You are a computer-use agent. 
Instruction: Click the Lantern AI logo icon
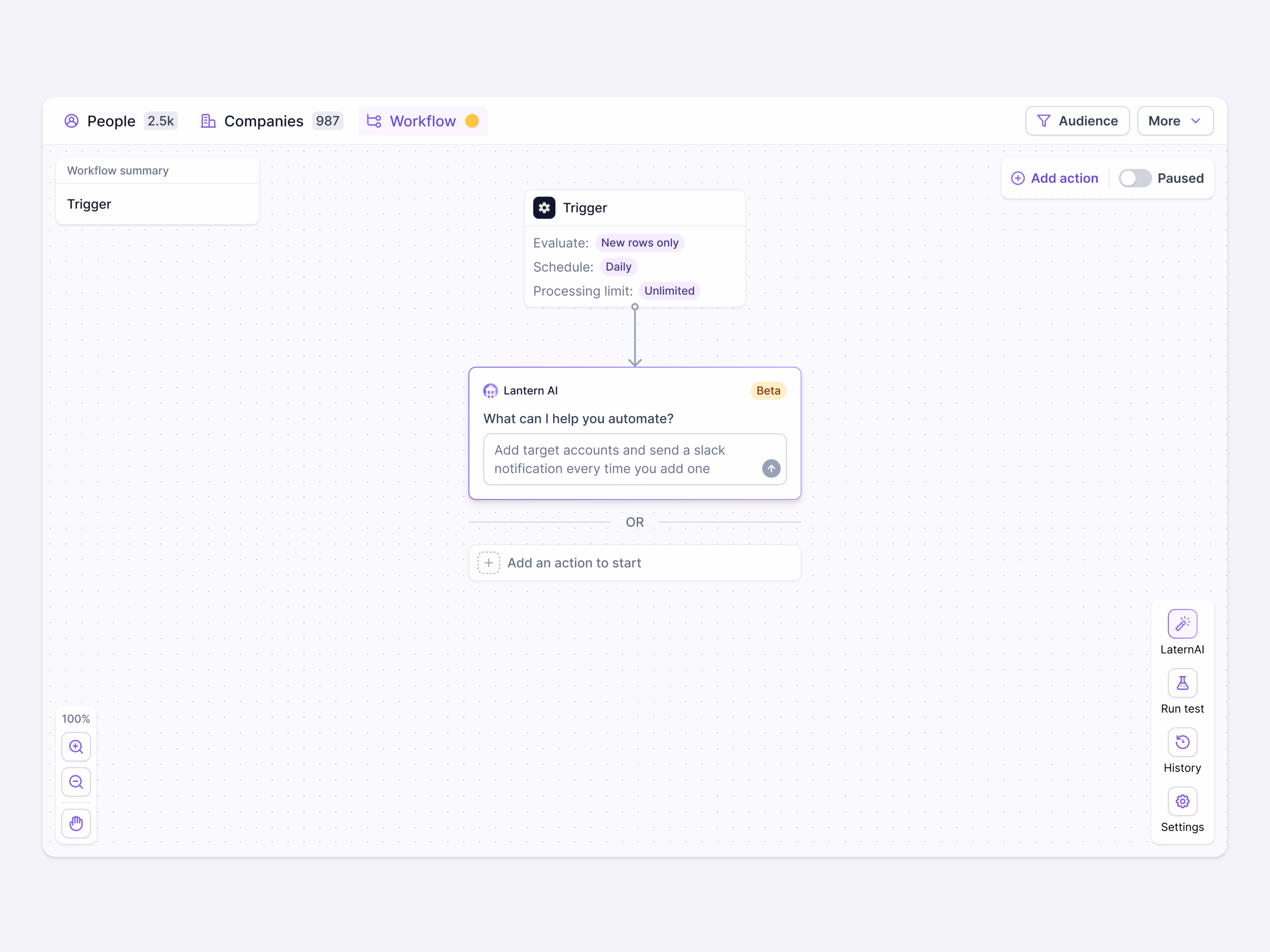490,391
